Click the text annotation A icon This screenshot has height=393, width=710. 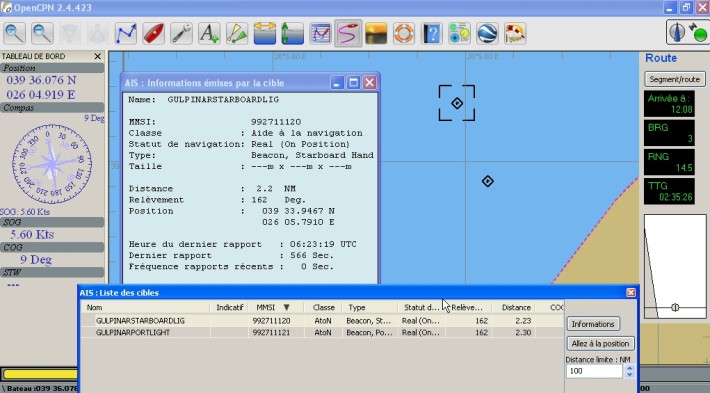[209, 33]
